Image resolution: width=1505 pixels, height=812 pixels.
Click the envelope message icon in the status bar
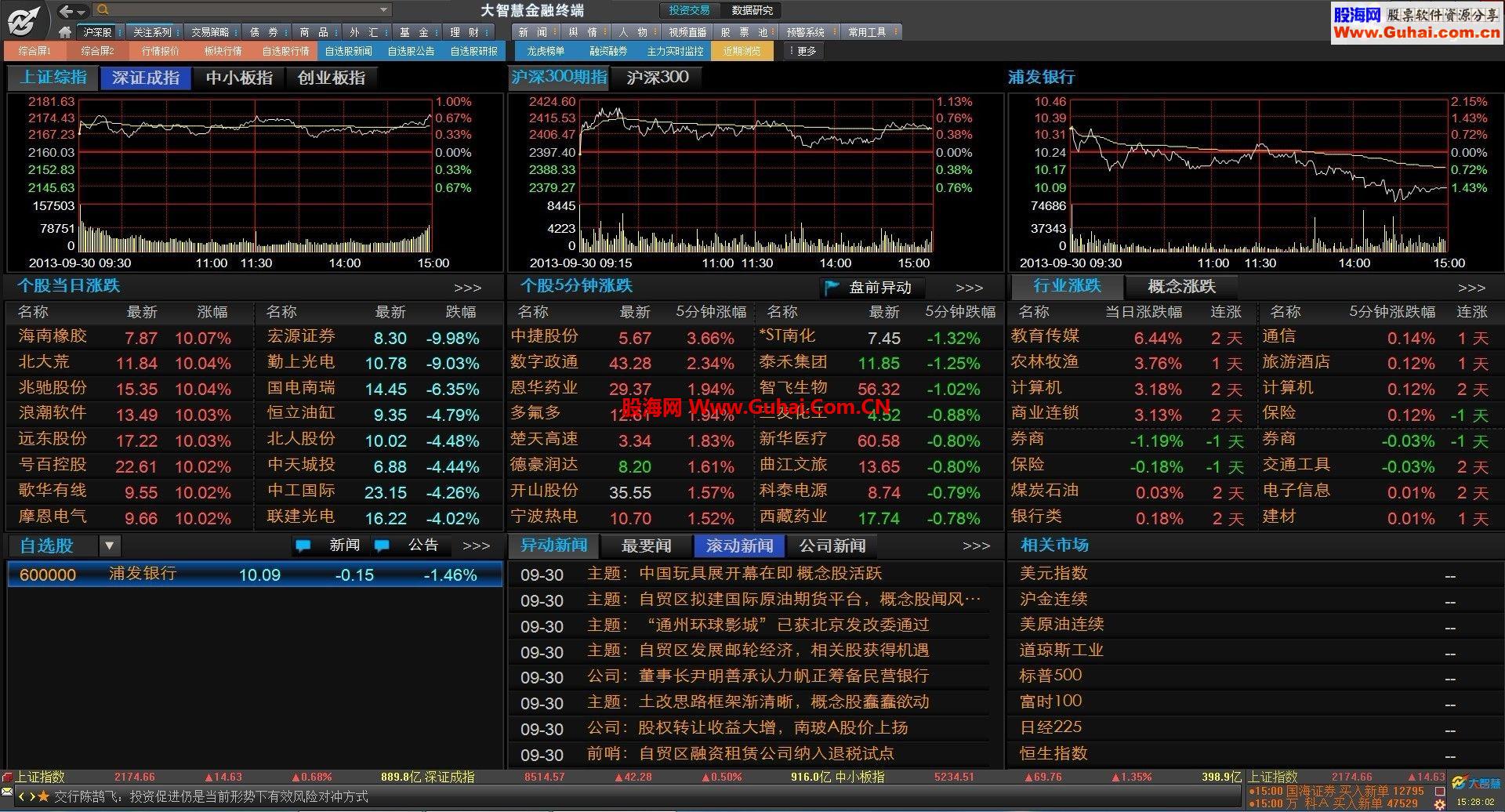(7, 792)
